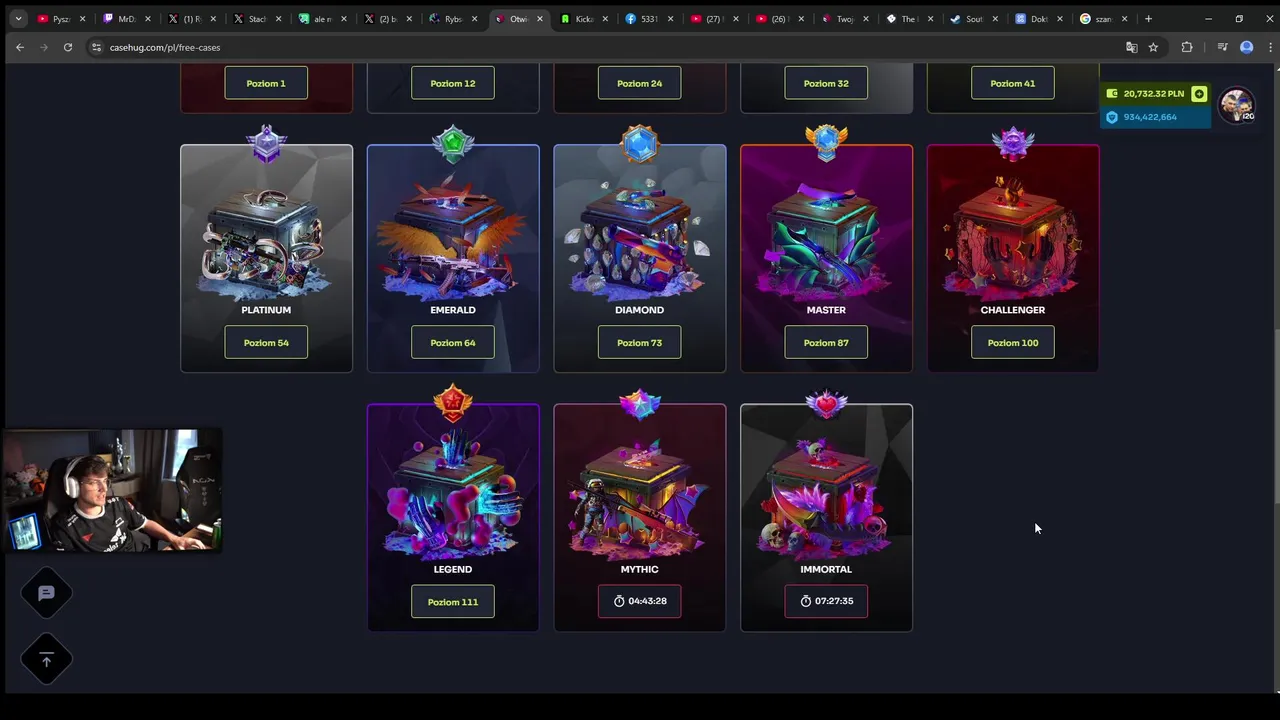
Task: Open the user profile avatar
Action: [x=1237, y=105]
